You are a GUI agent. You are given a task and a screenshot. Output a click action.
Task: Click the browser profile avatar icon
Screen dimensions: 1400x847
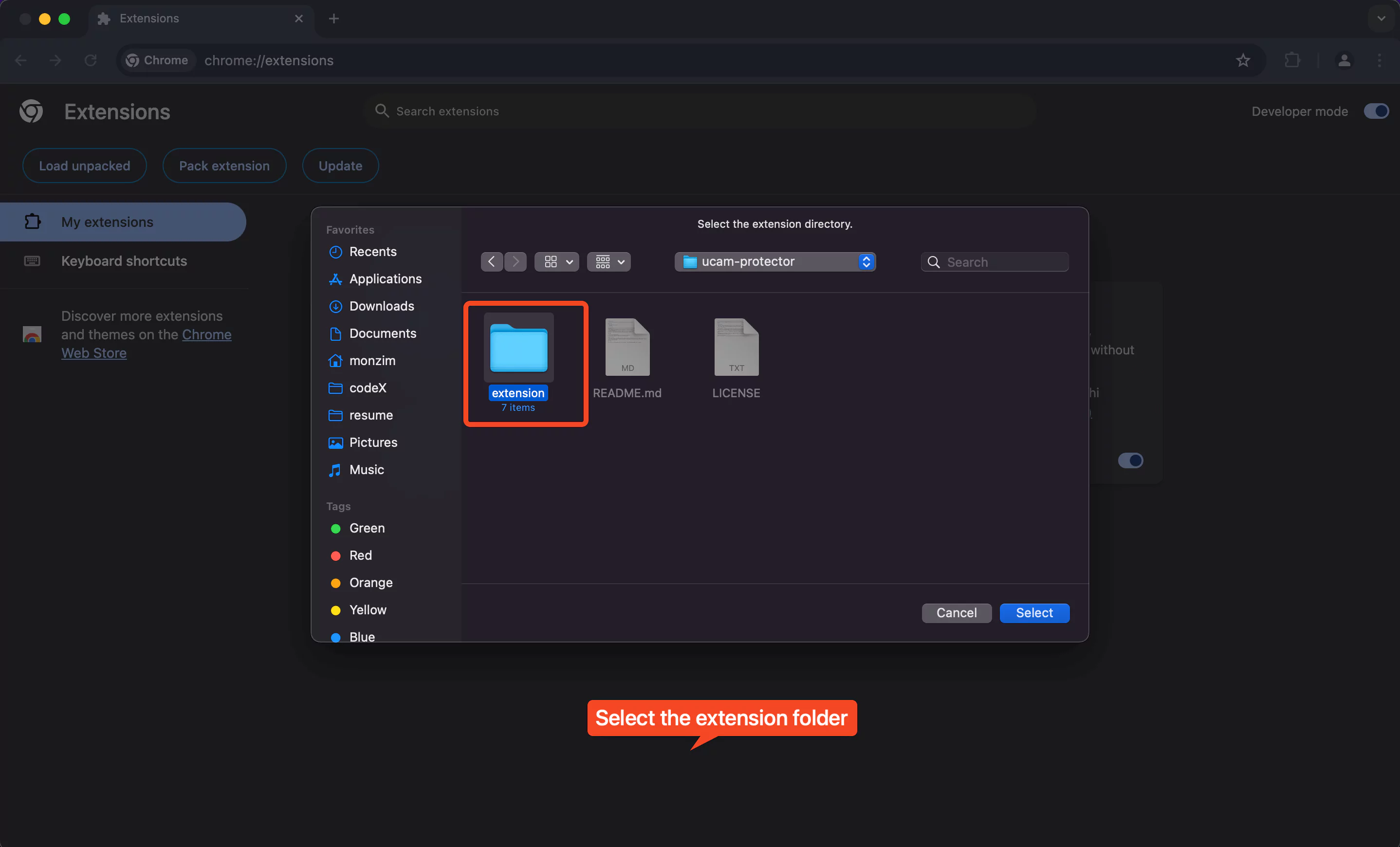point(1344,60)
